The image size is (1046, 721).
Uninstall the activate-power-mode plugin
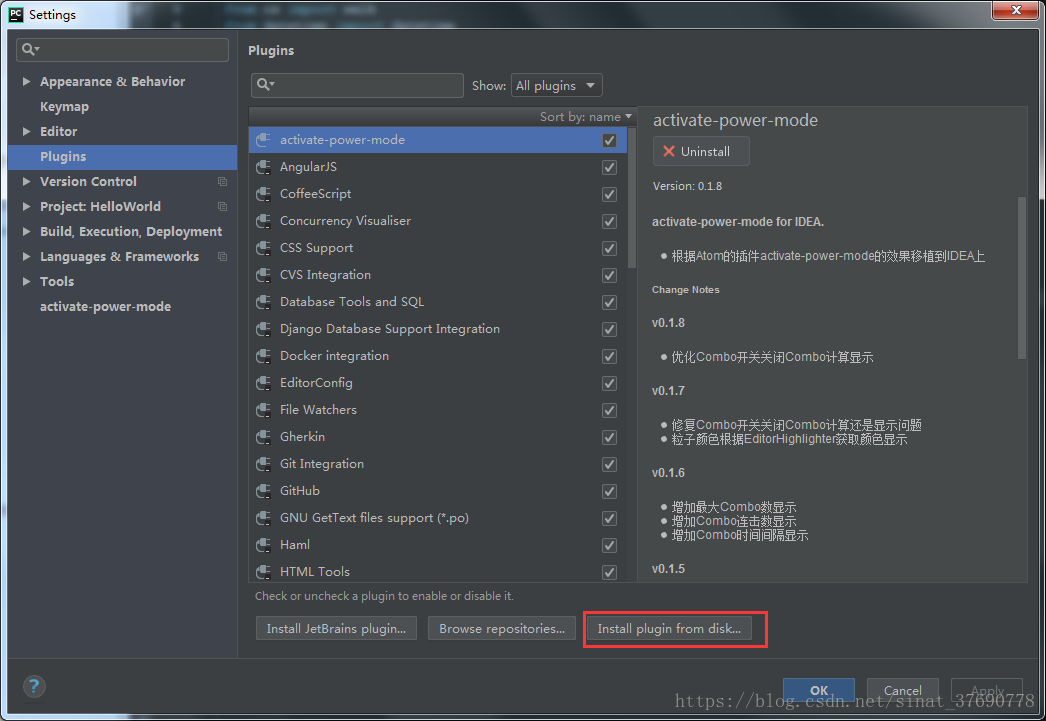point(701,151)
